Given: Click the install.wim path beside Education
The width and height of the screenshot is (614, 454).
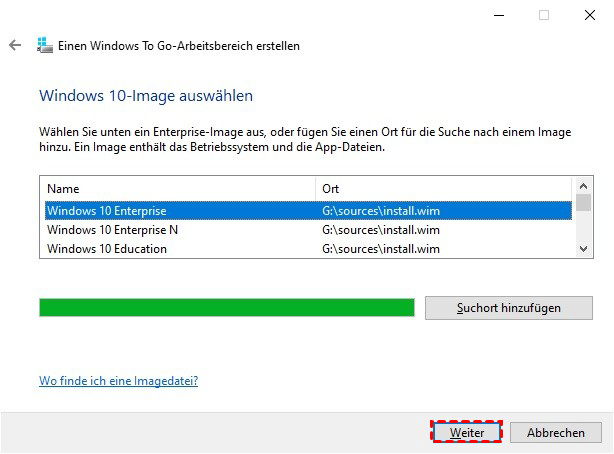Looking at the screenshot, I should (x=381, y=249).
